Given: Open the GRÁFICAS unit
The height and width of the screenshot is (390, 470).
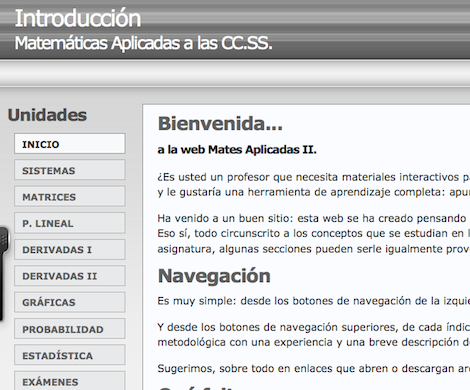Looking at the screenshot, I should (x=70, y=302).
